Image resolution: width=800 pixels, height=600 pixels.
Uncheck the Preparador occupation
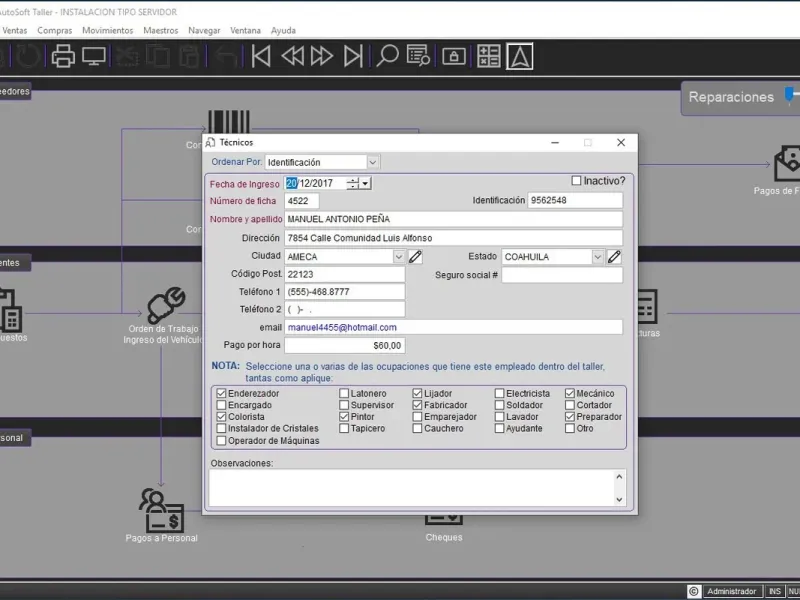coord(570,417)
